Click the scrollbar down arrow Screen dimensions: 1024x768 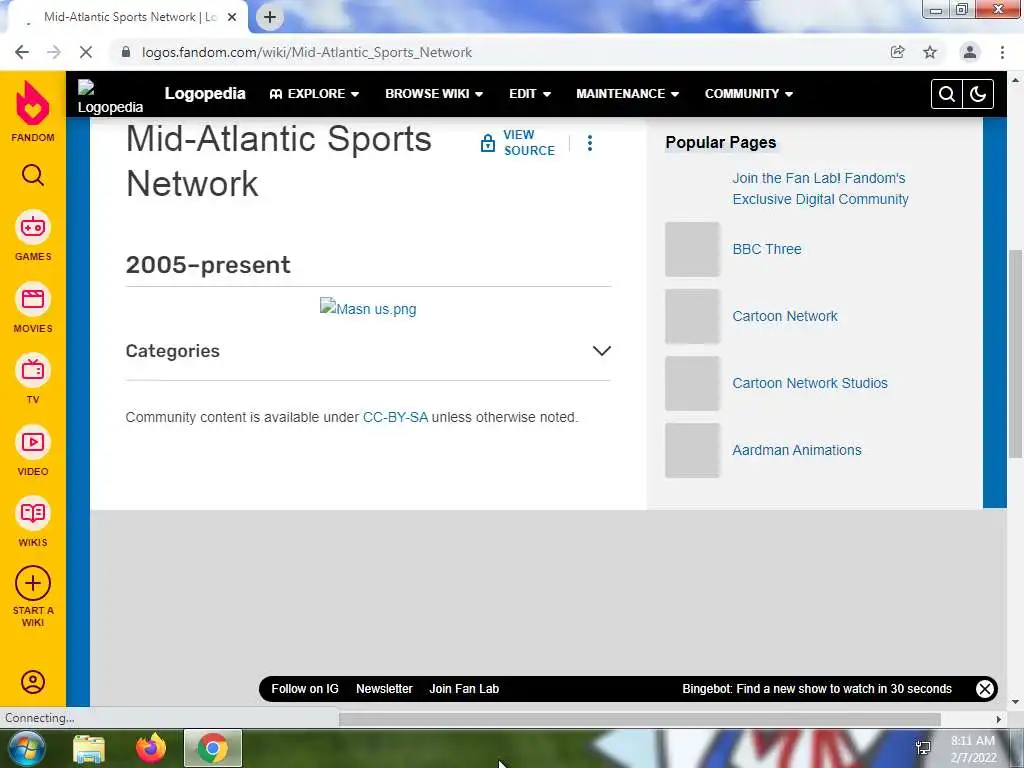1015,702
